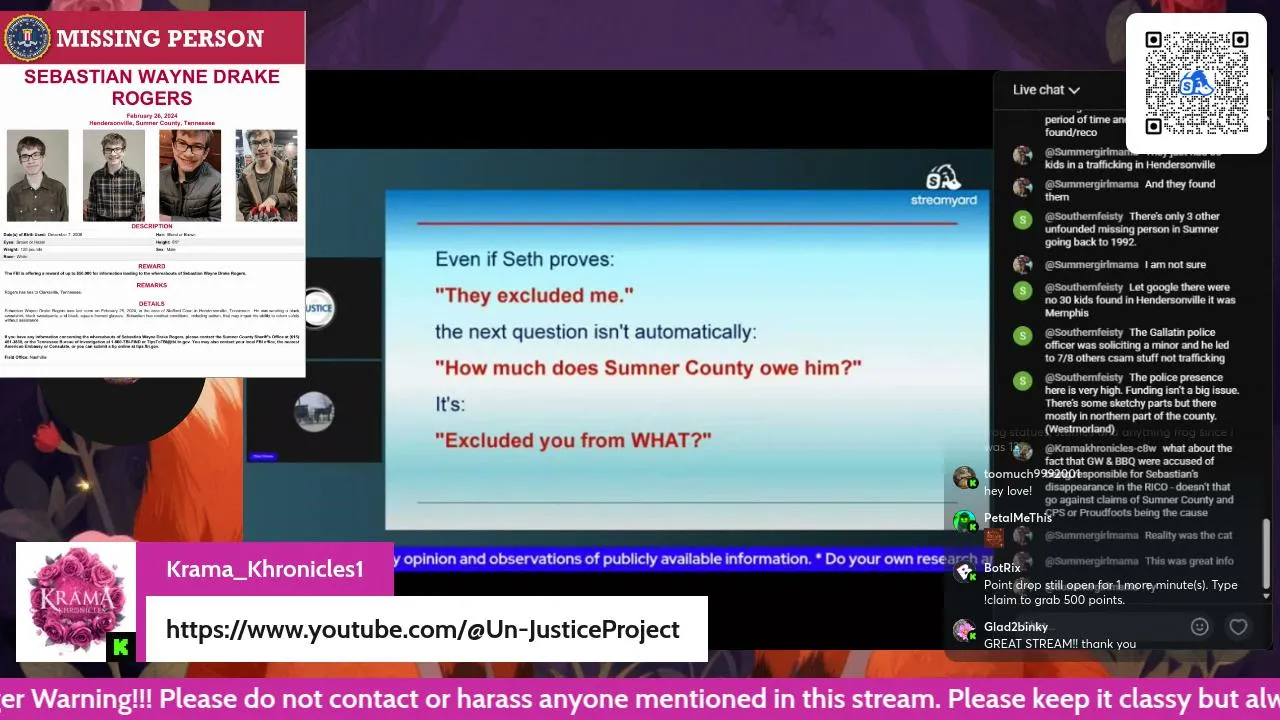Click Glad2binky user avatar
This screenshot has width=1280, height=720.
pos(964,631)
